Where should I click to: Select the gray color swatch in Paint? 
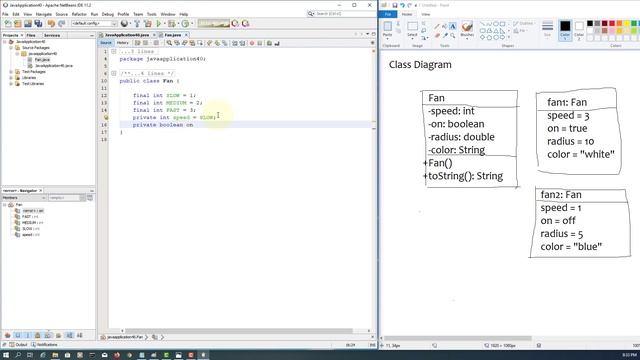(x=597, y=24)
